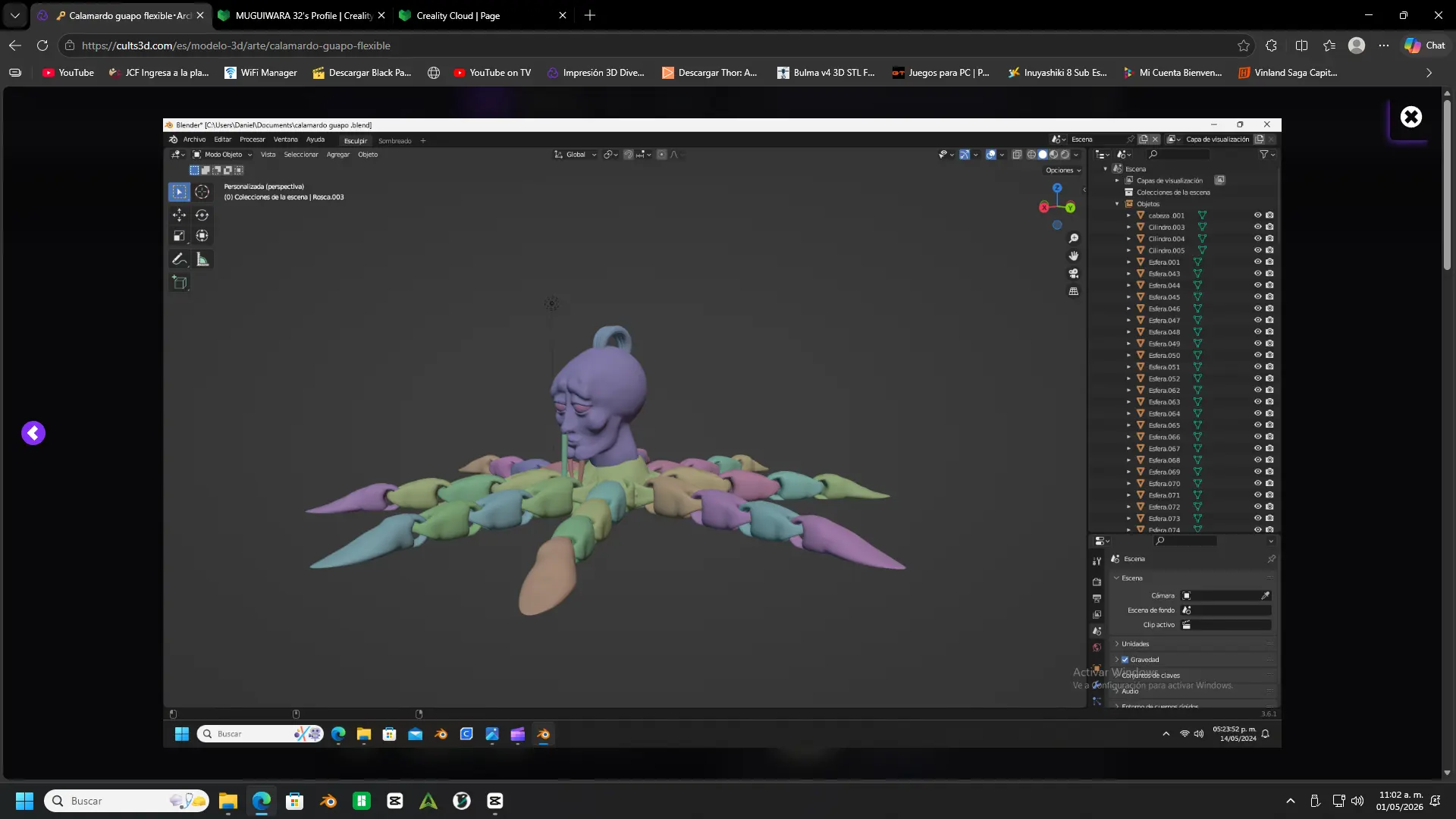Open the Copilot Chat sidebar

pos(1425,45)
